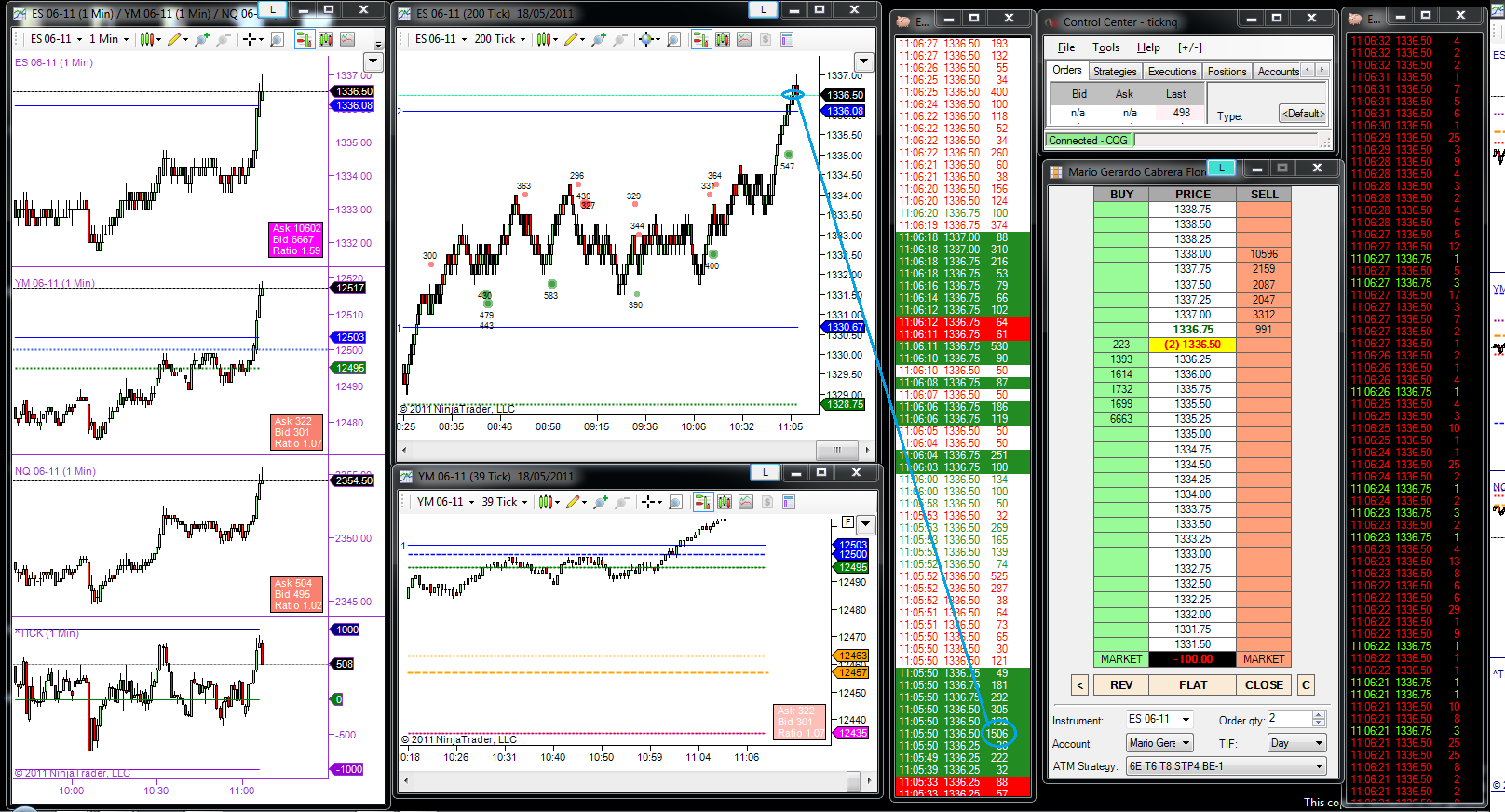Toggle the L link button on ES 1 Min window
The width and height of the screenshot is (1505, 812).
pyautogui.click(x=273, y=9)
